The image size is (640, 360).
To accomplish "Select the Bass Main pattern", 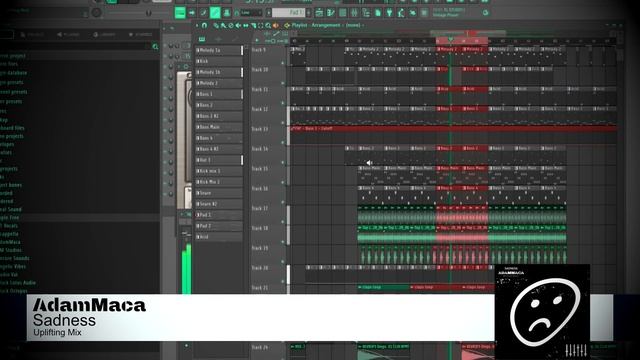I will click(219, 127).
